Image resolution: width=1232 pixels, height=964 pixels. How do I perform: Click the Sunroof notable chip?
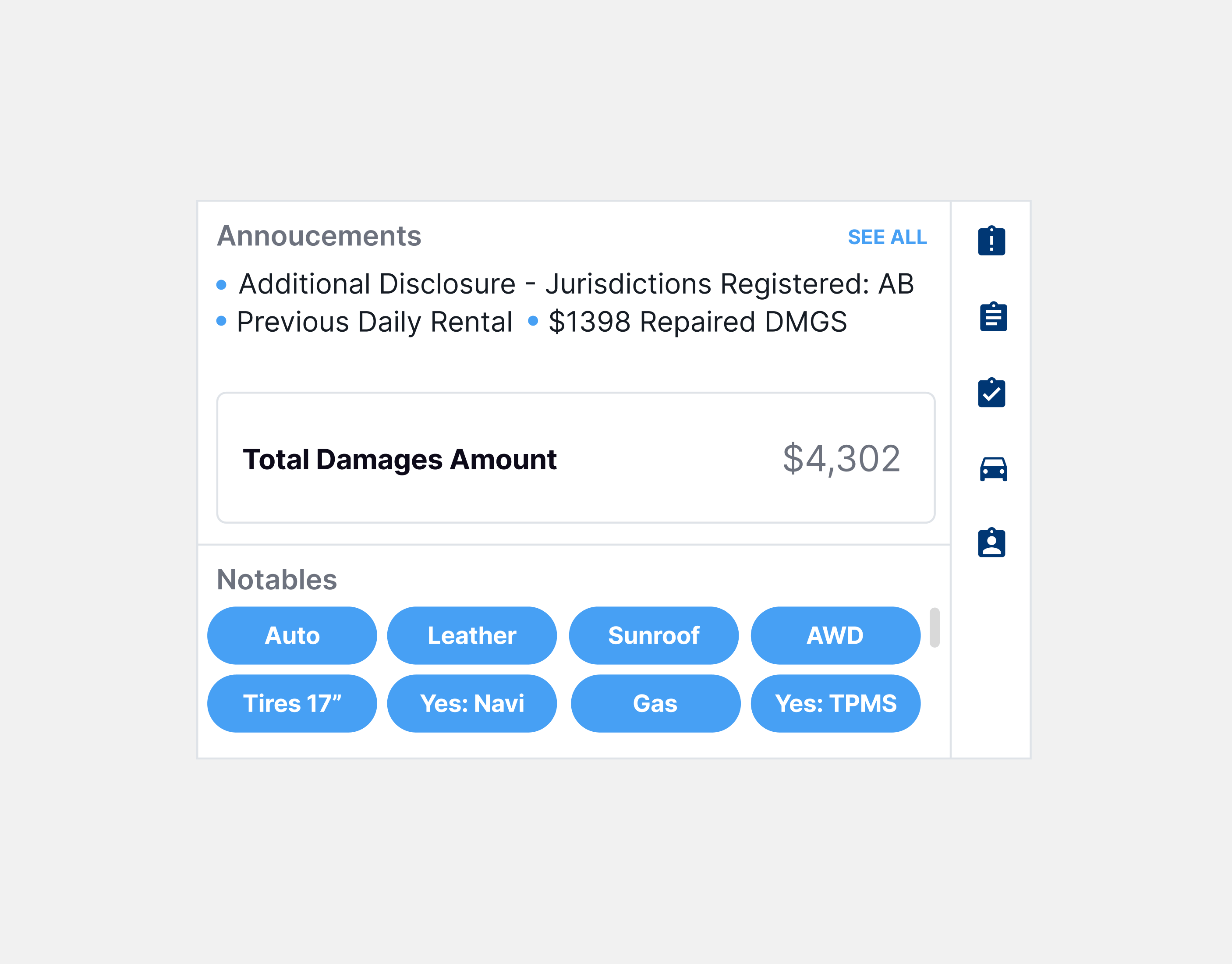pyautogui.click(x=654, y=635)
